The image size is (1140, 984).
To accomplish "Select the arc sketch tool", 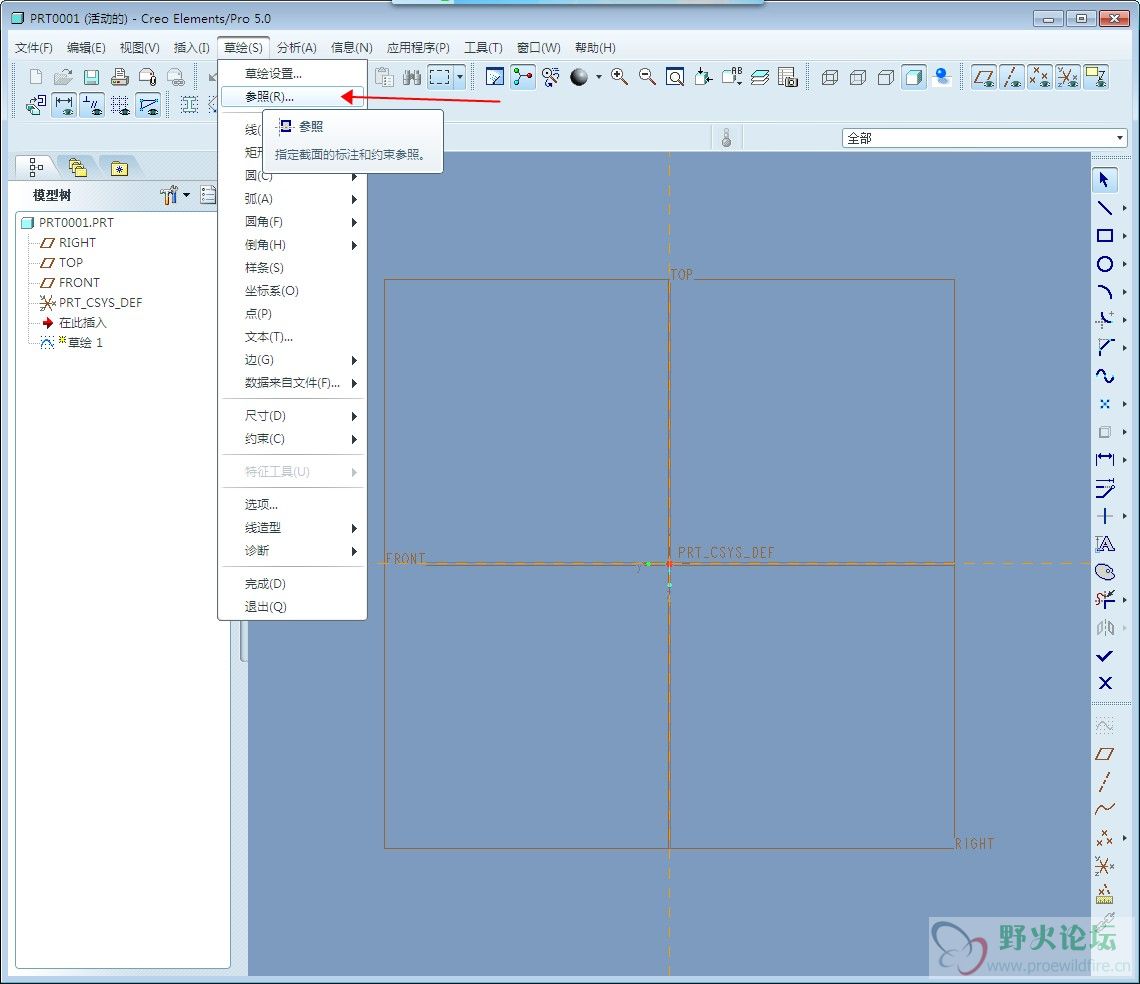I will tap(1104, 292).
